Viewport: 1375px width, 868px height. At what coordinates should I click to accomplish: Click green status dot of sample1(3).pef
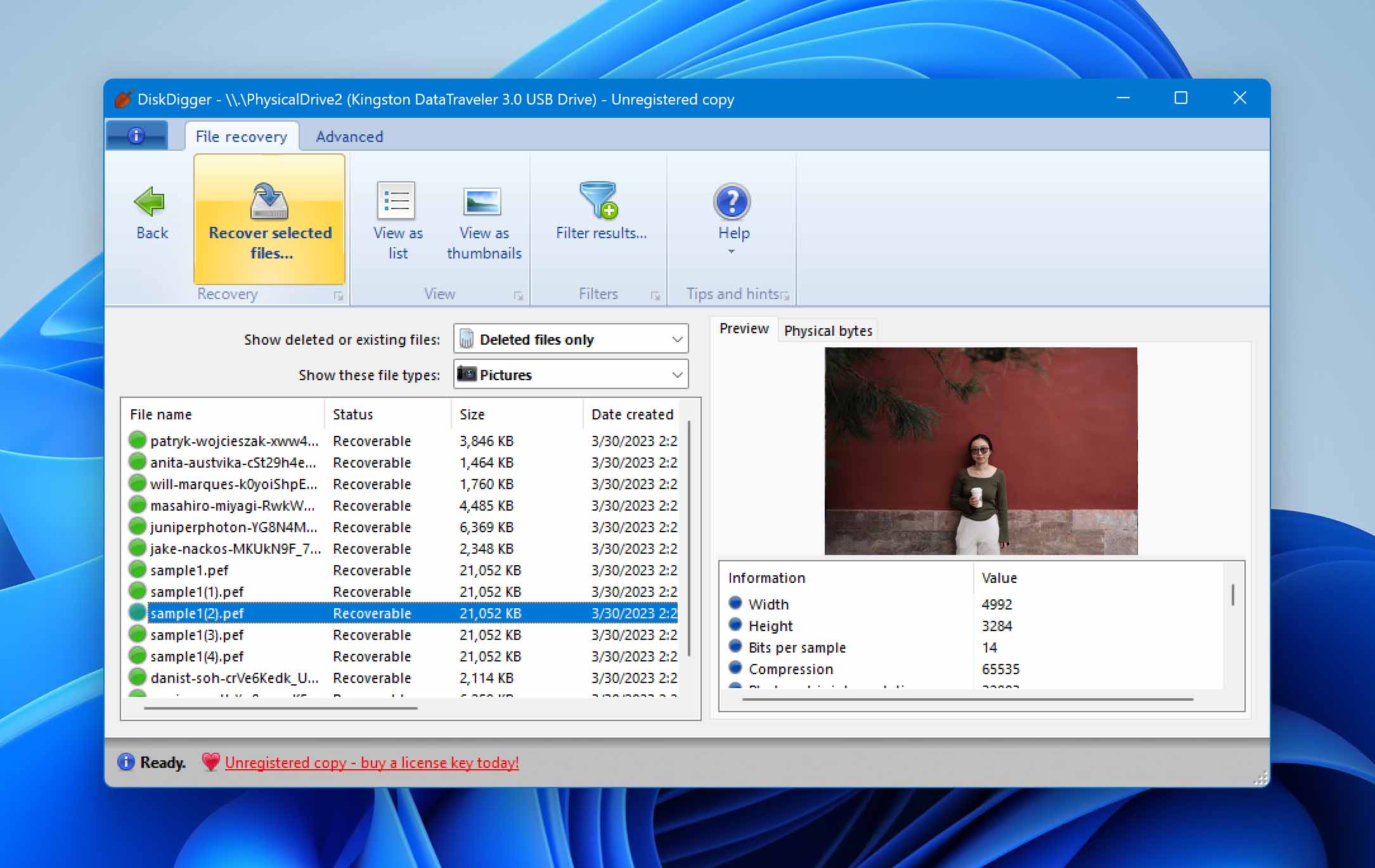[137, 634]
